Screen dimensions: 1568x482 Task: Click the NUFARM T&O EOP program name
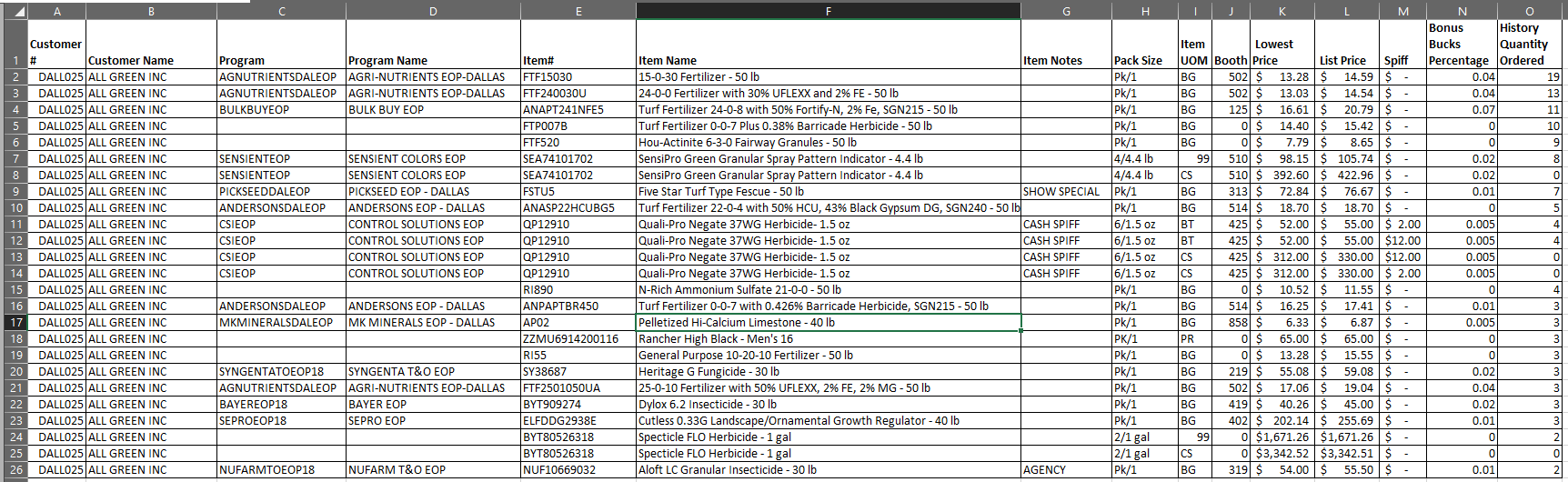(432, 469)
